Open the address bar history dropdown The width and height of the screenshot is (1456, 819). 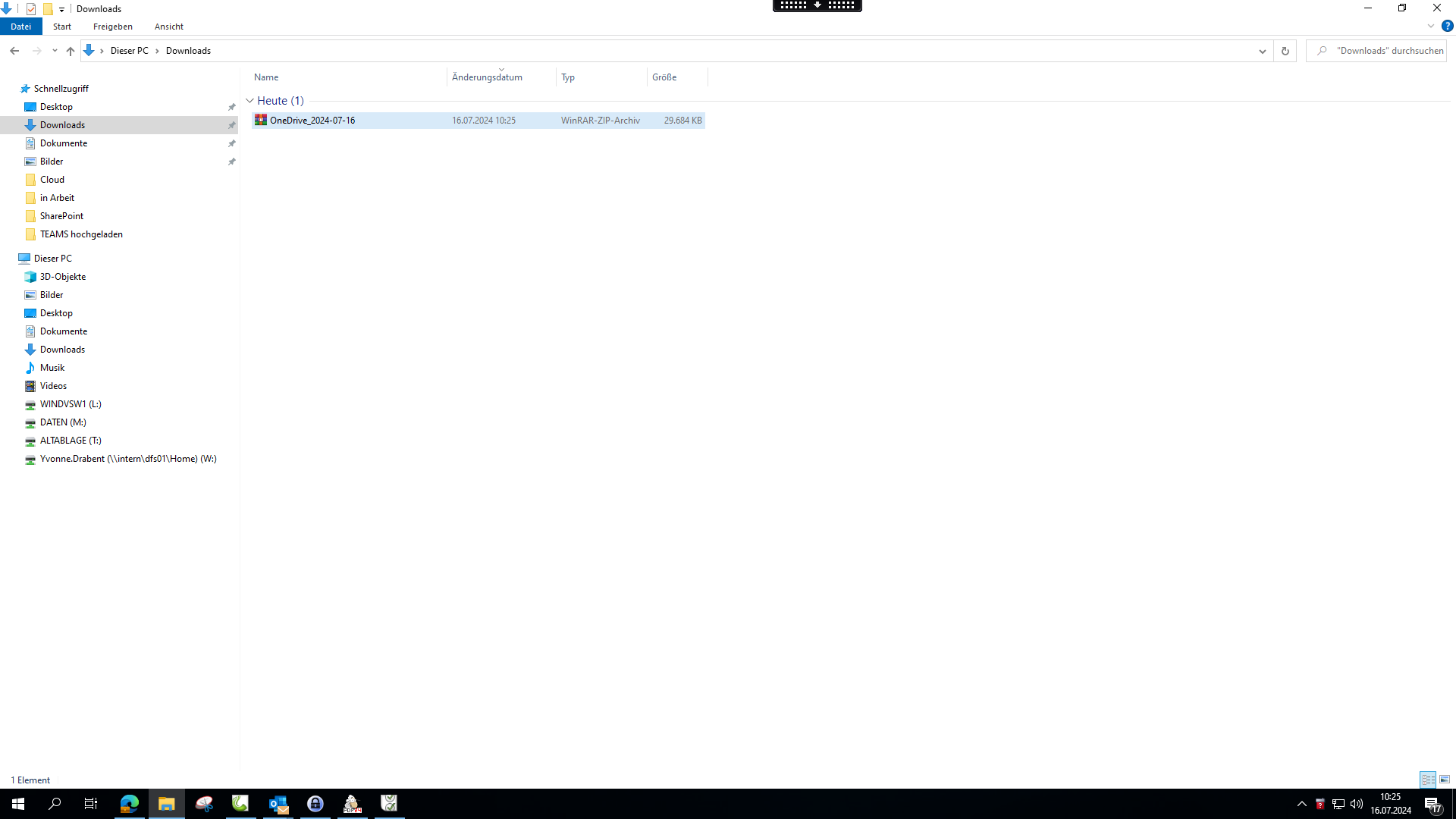pyautogui.click(x=1262, y=51)
